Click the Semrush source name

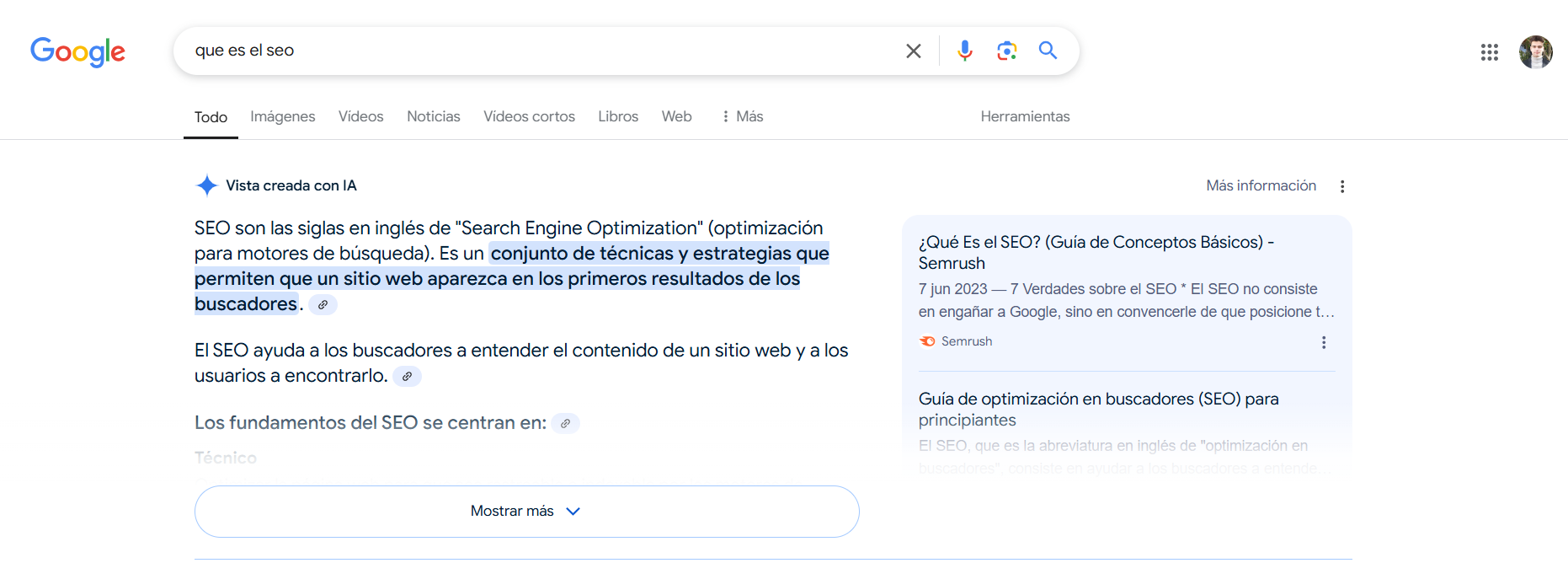(x=966, y=341)
